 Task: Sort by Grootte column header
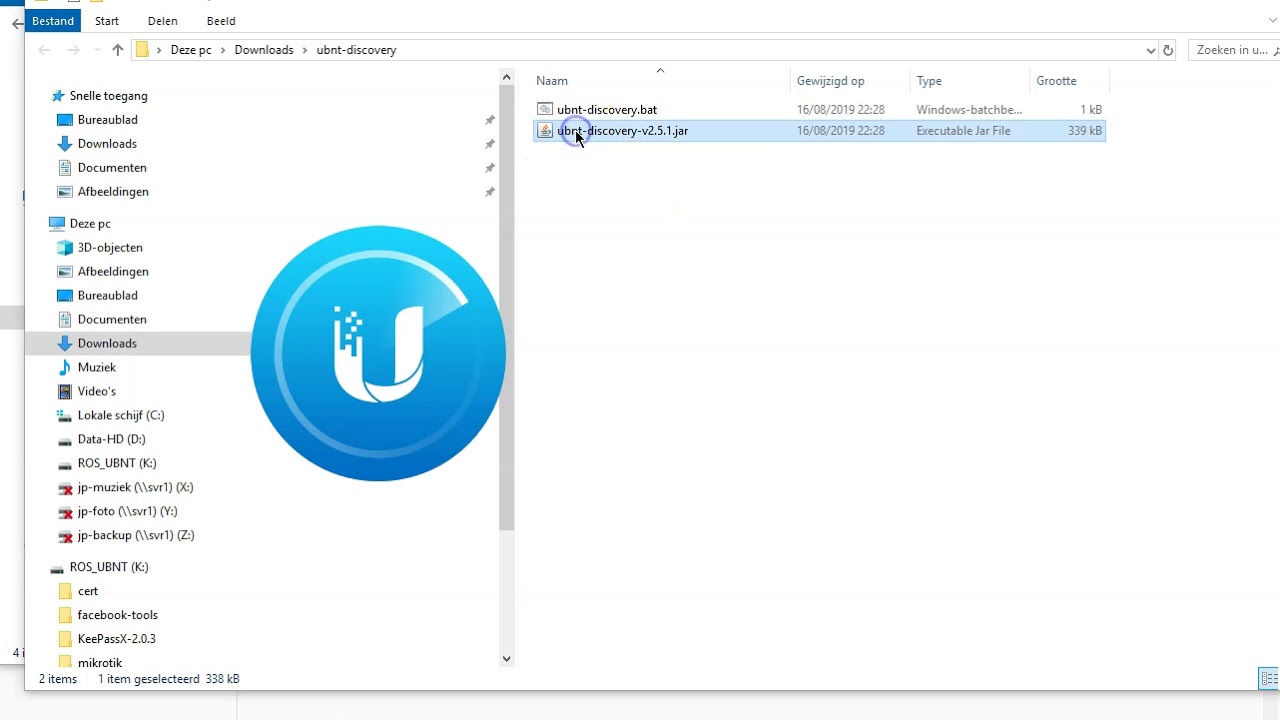click(x=1056, y=81)
